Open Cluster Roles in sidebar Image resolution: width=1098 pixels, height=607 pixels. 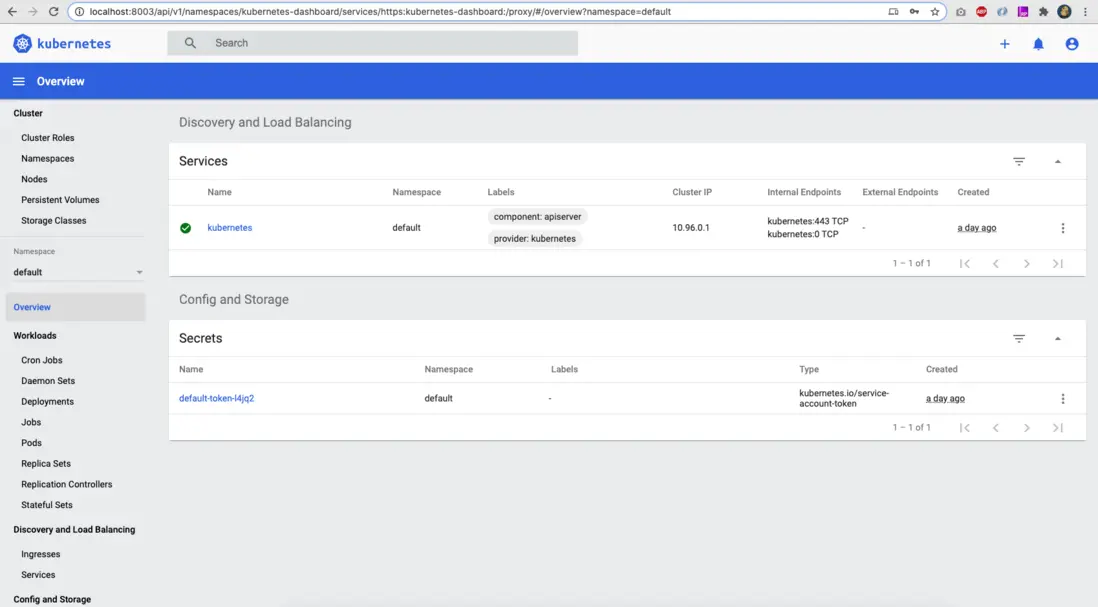[x=48, y=138]
